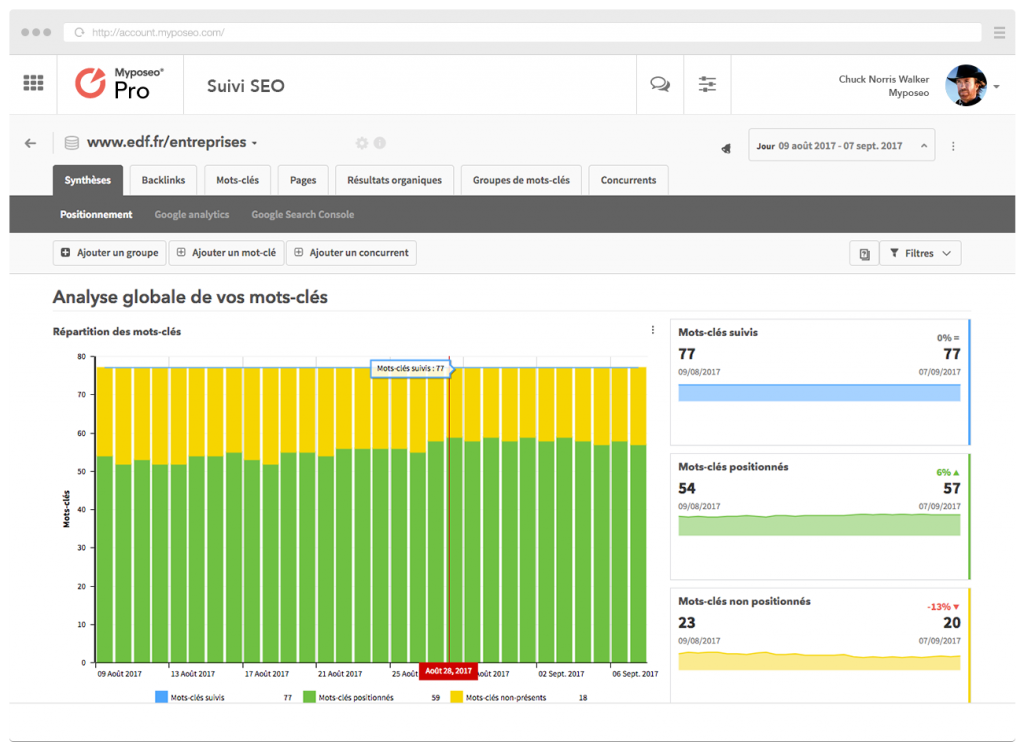This screenshot has height=749, width=1024.
Task: Open the chat messages icon
Action: pos(660,84)
